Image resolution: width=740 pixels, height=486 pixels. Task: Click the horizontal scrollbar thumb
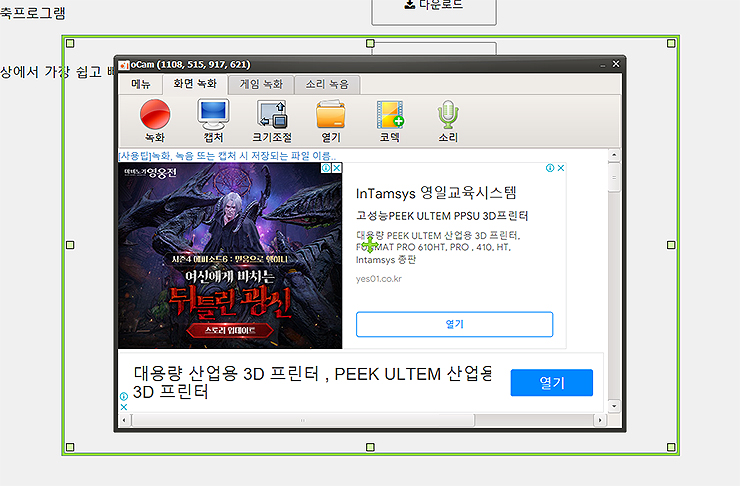tap(303, 420)
